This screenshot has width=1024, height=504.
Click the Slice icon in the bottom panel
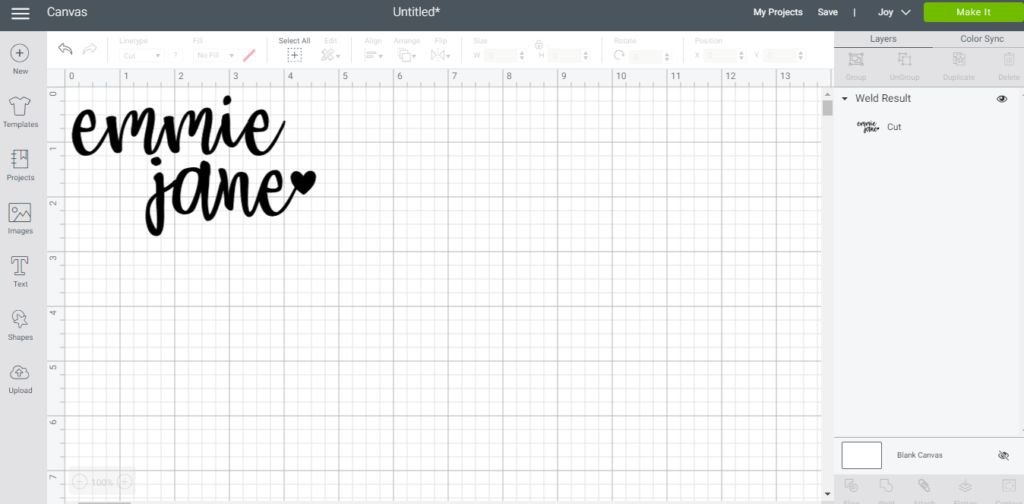tap(851, 486)
